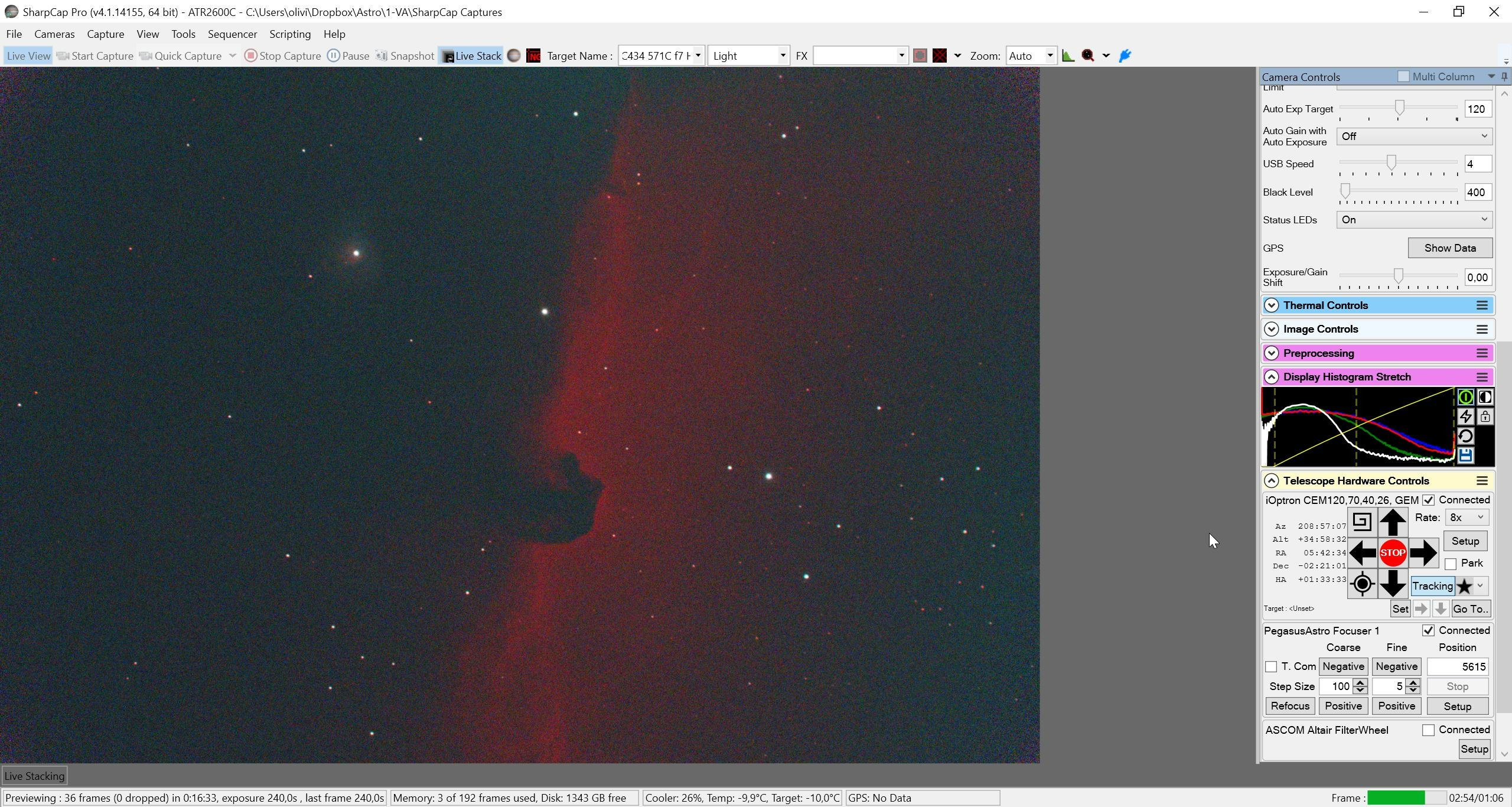The image size is (1512, 807).
Task: Click histogram auto-stretch lightning bolt icon
Action: coord(1465,416)
